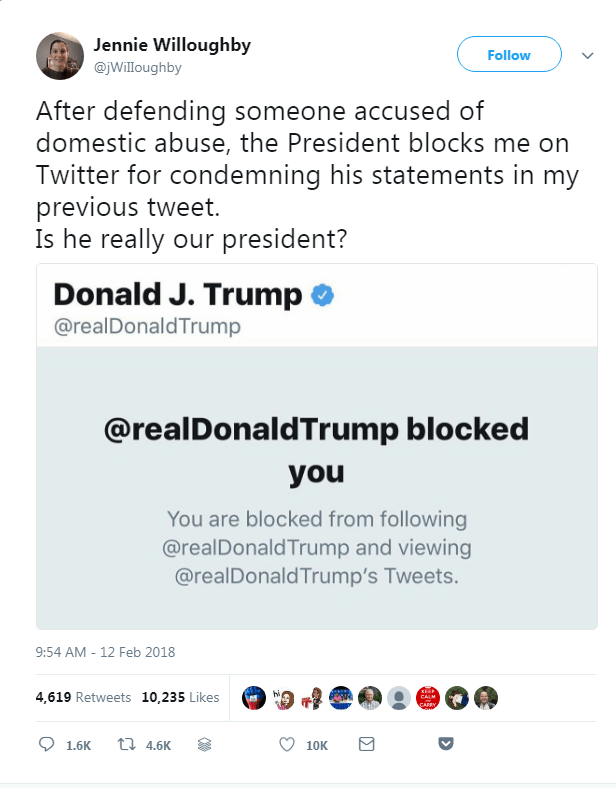This screenshot has width=616, height=788.
Task: Click the Buffer stacked layers icon
Action: pyautogui.click(x=204, y=744)
